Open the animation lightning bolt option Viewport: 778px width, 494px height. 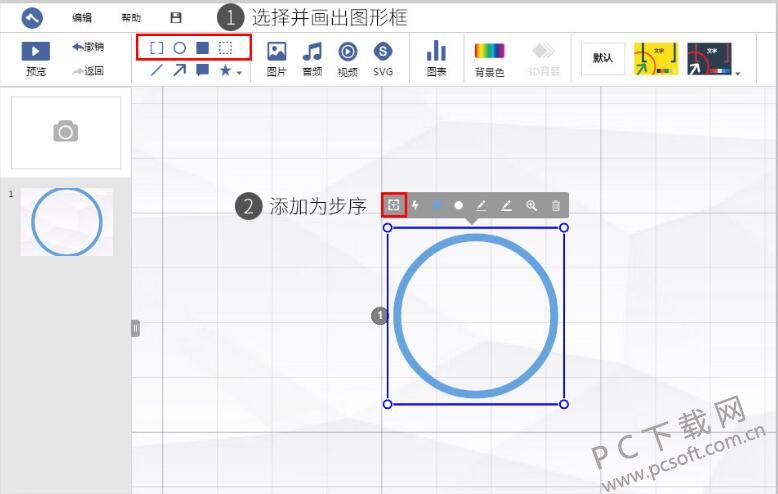(x=416, y=205)
